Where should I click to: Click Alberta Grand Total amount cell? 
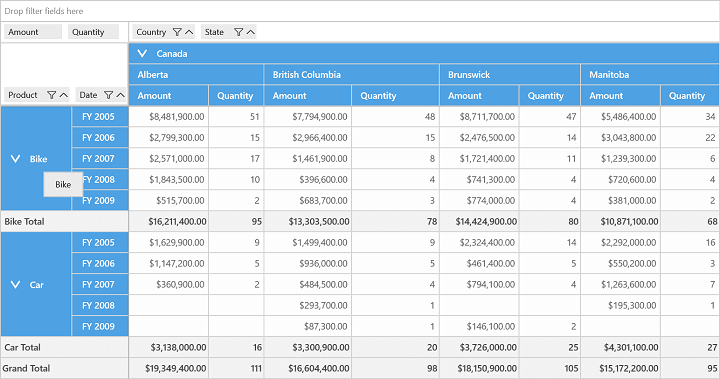[x=169, y=368]
